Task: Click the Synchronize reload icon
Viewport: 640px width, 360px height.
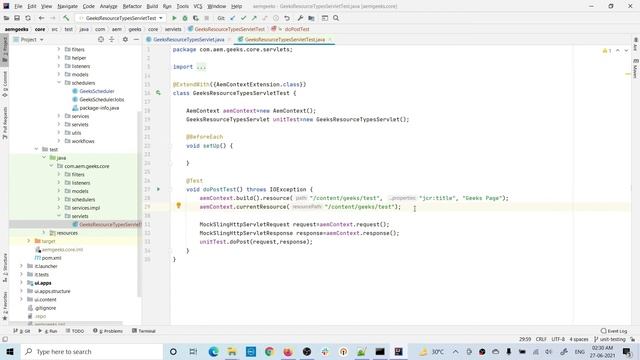Action: pyautogui.click(x=28, y=18)
